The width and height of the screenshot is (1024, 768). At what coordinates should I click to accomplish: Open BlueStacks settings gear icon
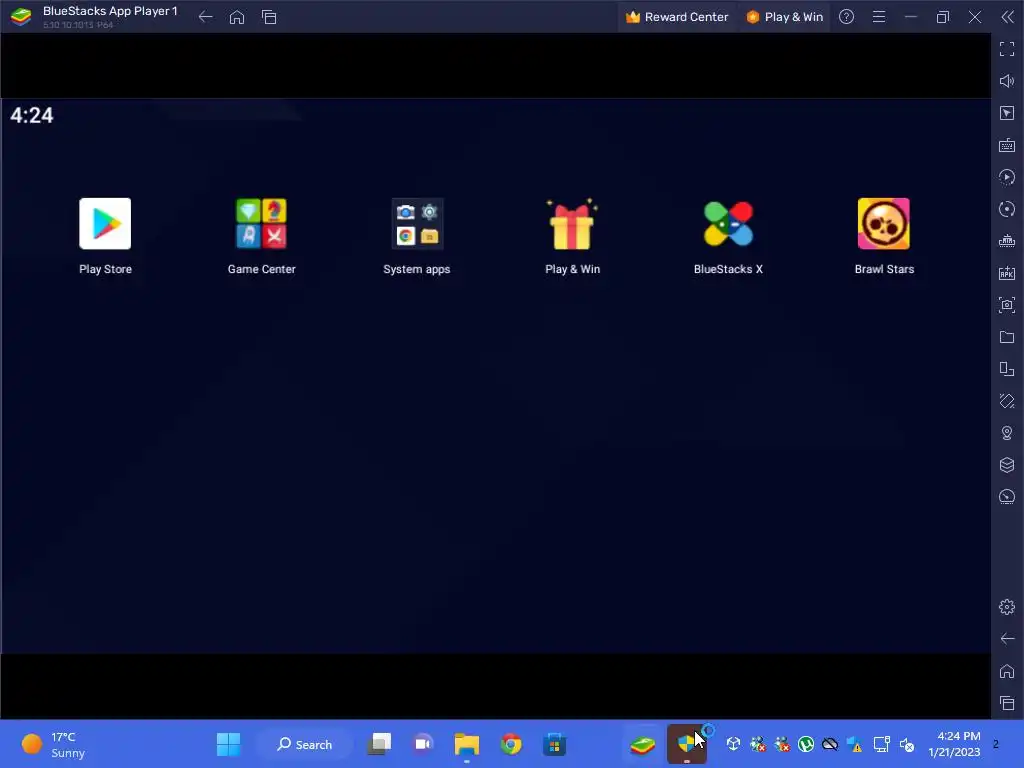1007,607
